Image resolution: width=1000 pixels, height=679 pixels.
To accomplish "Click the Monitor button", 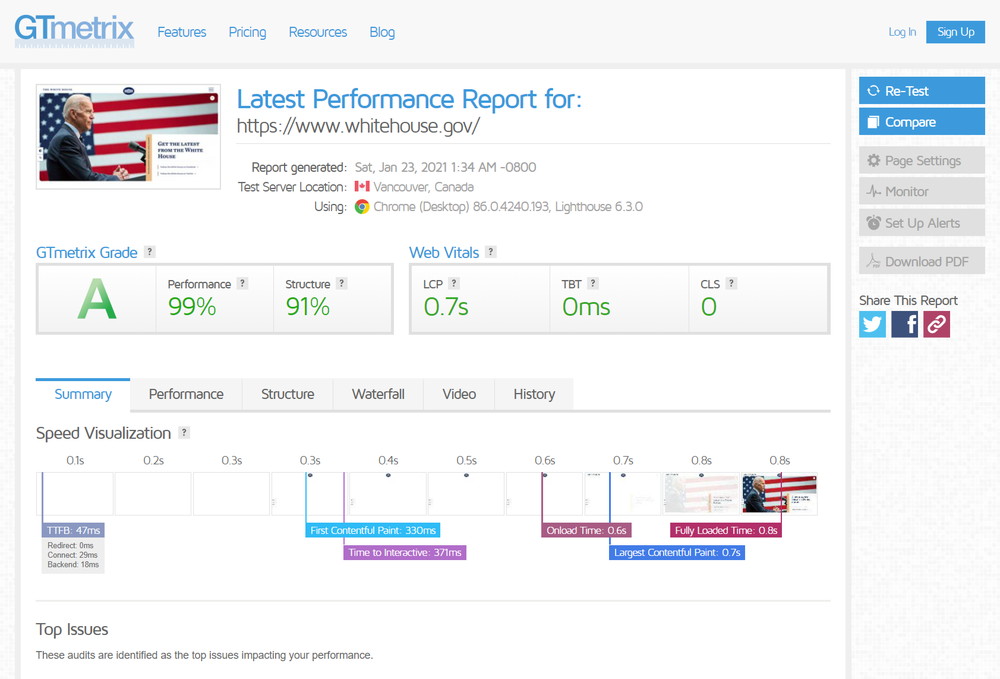I will (x=922, y=191).
